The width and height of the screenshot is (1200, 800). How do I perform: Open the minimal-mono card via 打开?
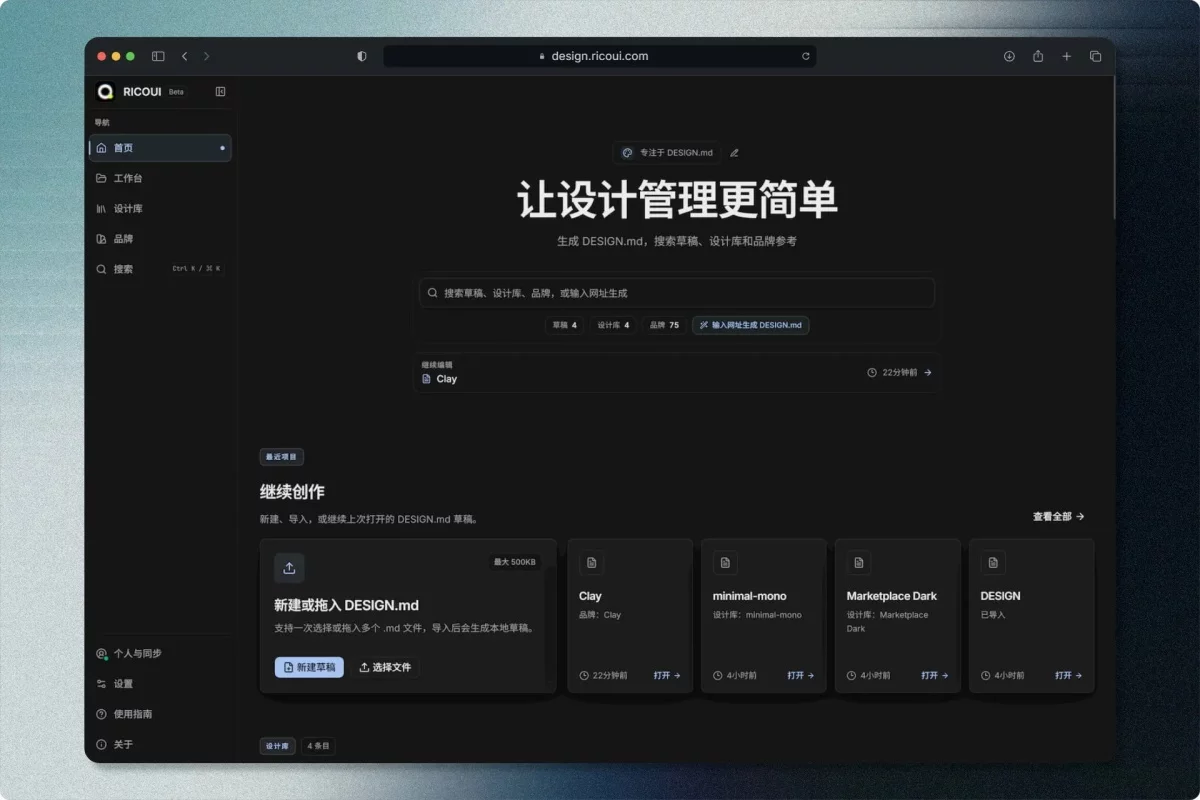pyautogui.click(x=800, y=676)
